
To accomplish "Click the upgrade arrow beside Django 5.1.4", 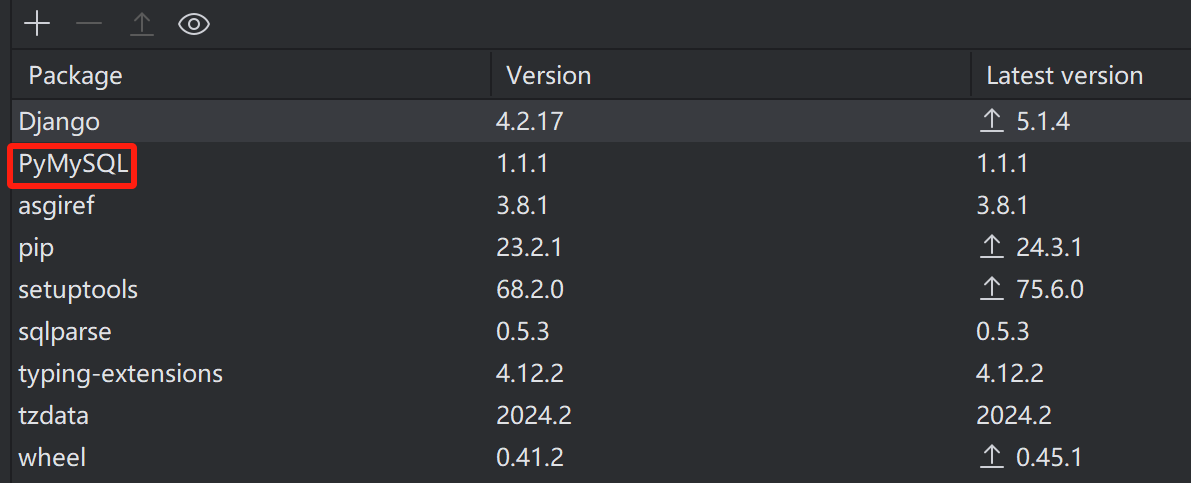I will point(991,122).
